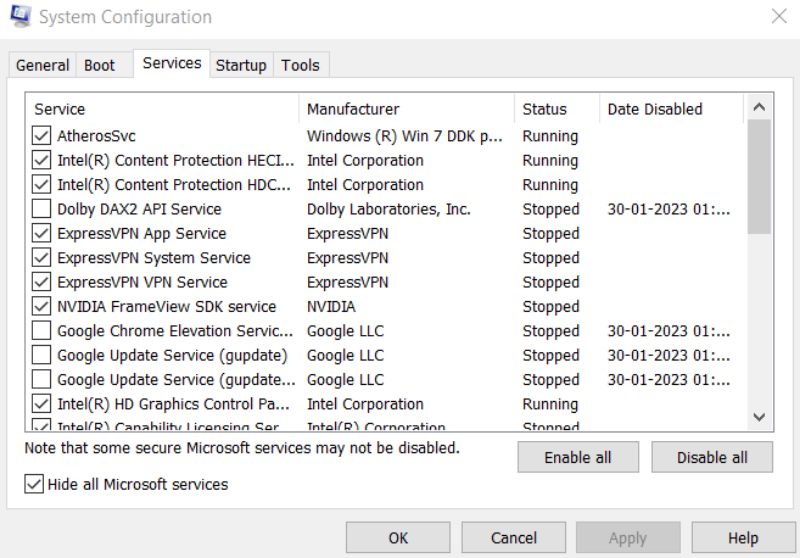Select Google Chrome Elevation Service row text
The image size is (800, 558).
click(176, 331)
